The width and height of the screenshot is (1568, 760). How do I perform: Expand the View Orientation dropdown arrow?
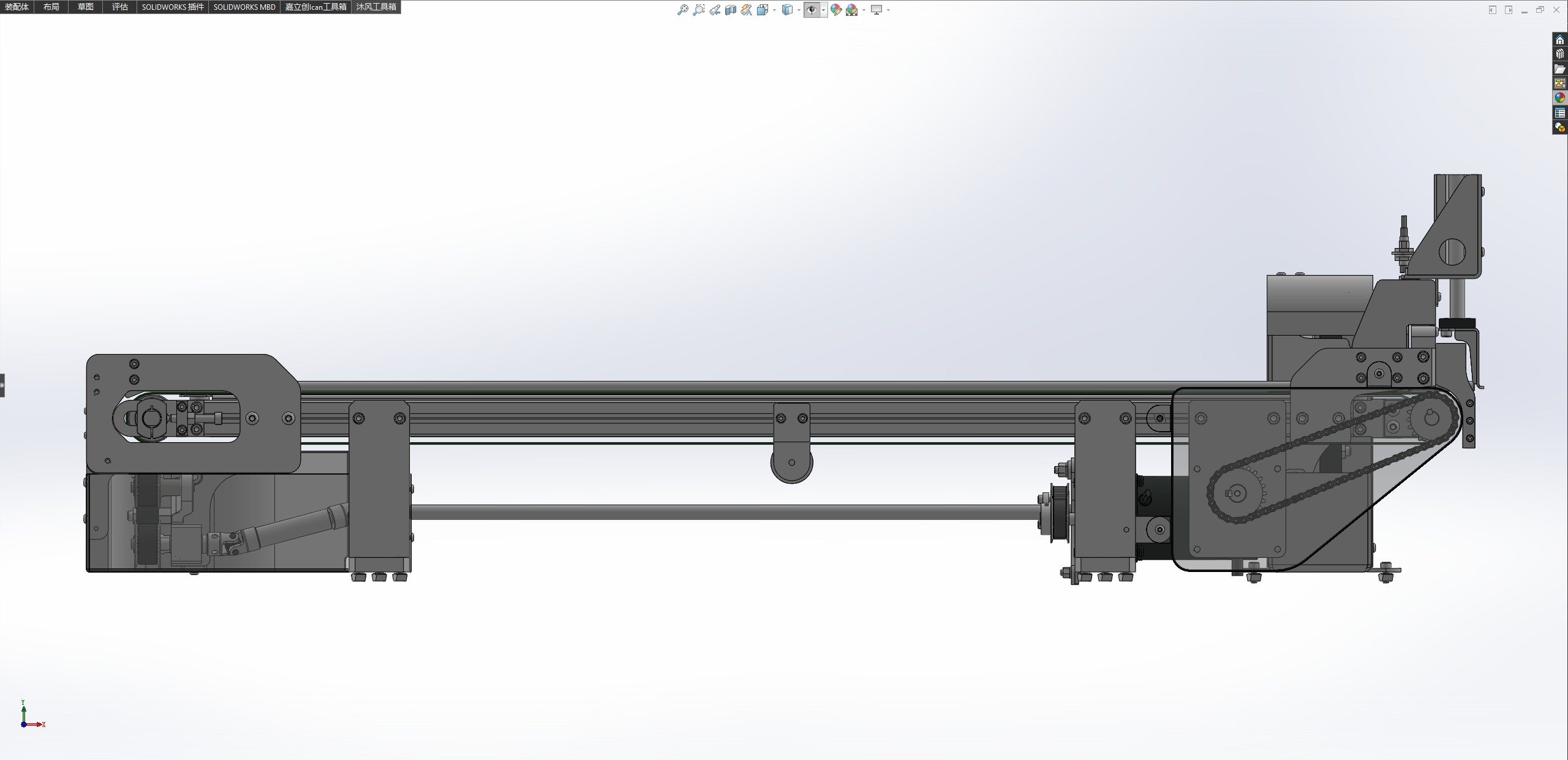point(775,10)
